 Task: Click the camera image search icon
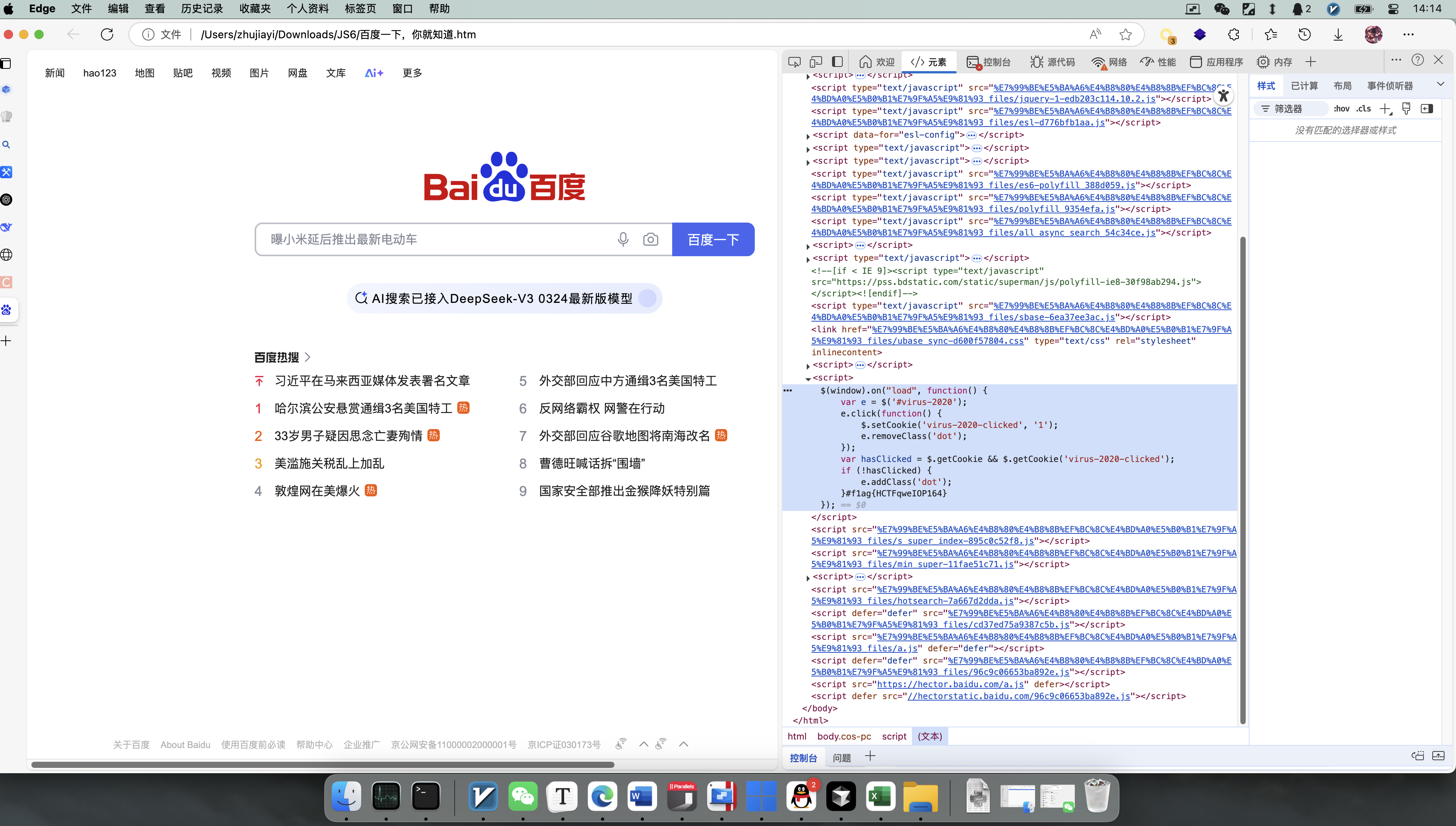(x=651, y=239)
